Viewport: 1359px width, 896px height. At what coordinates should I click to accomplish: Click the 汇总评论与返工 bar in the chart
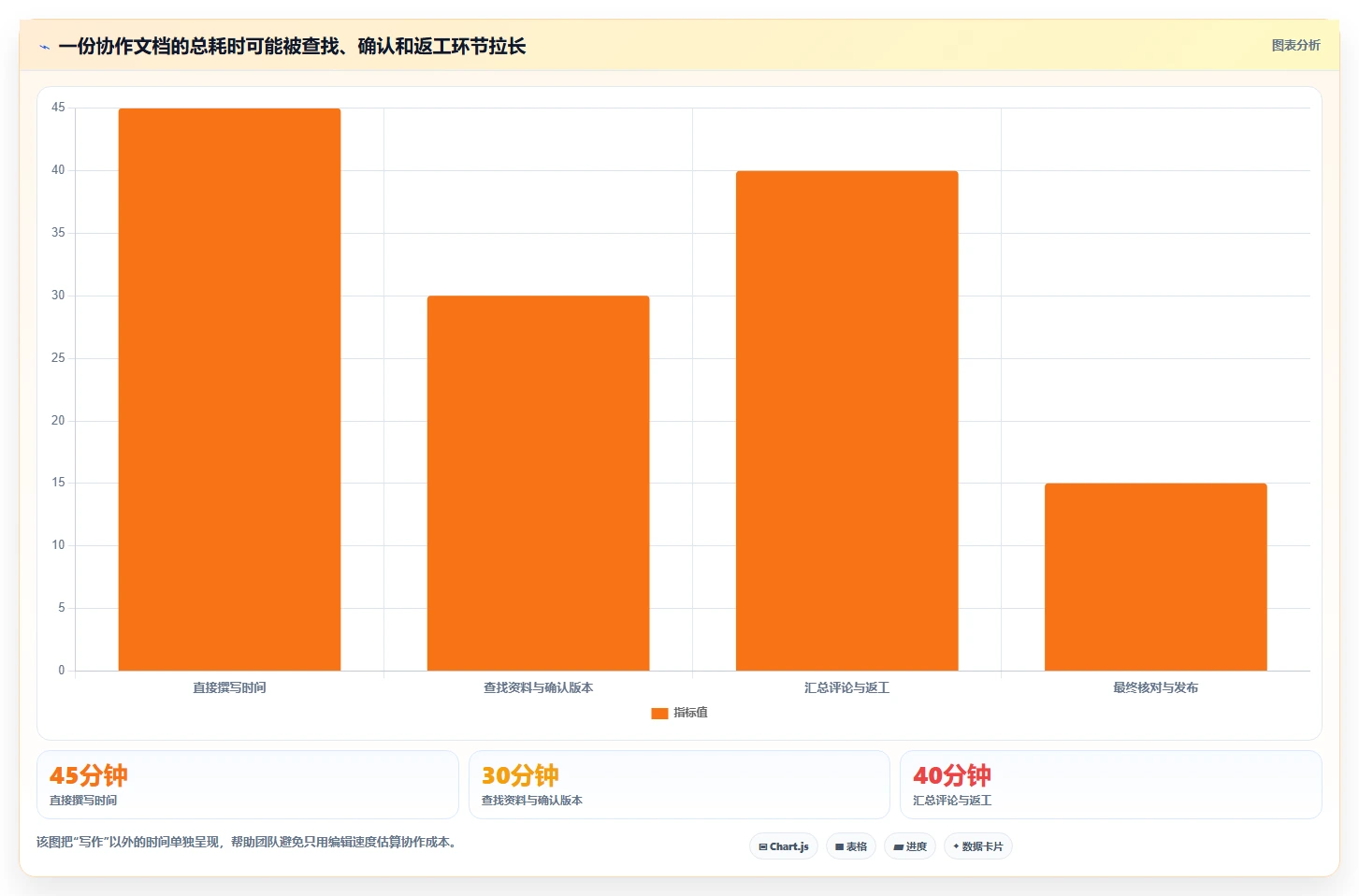pyautogui.click(x=846, y=421)
